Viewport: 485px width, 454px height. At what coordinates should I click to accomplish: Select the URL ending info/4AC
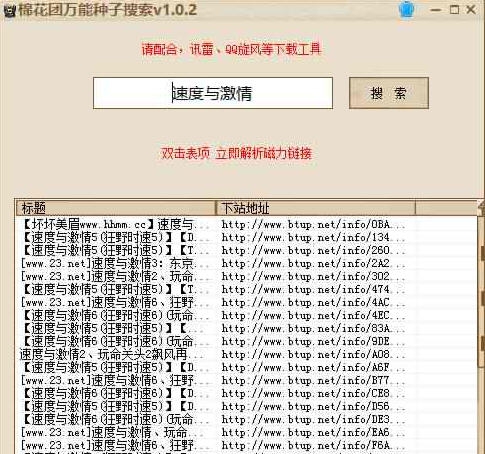[x=313, y=302]
